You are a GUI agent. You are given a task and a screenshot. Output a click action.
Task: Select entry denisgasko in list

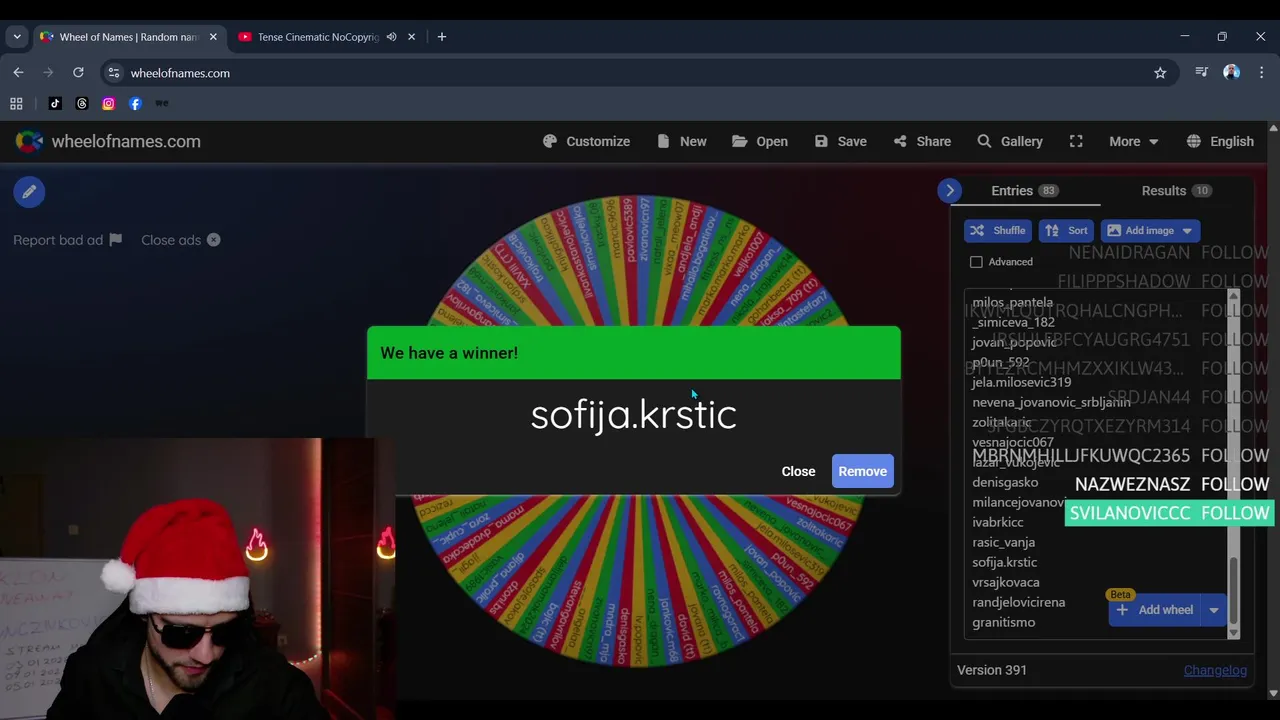click(1005, 482)
